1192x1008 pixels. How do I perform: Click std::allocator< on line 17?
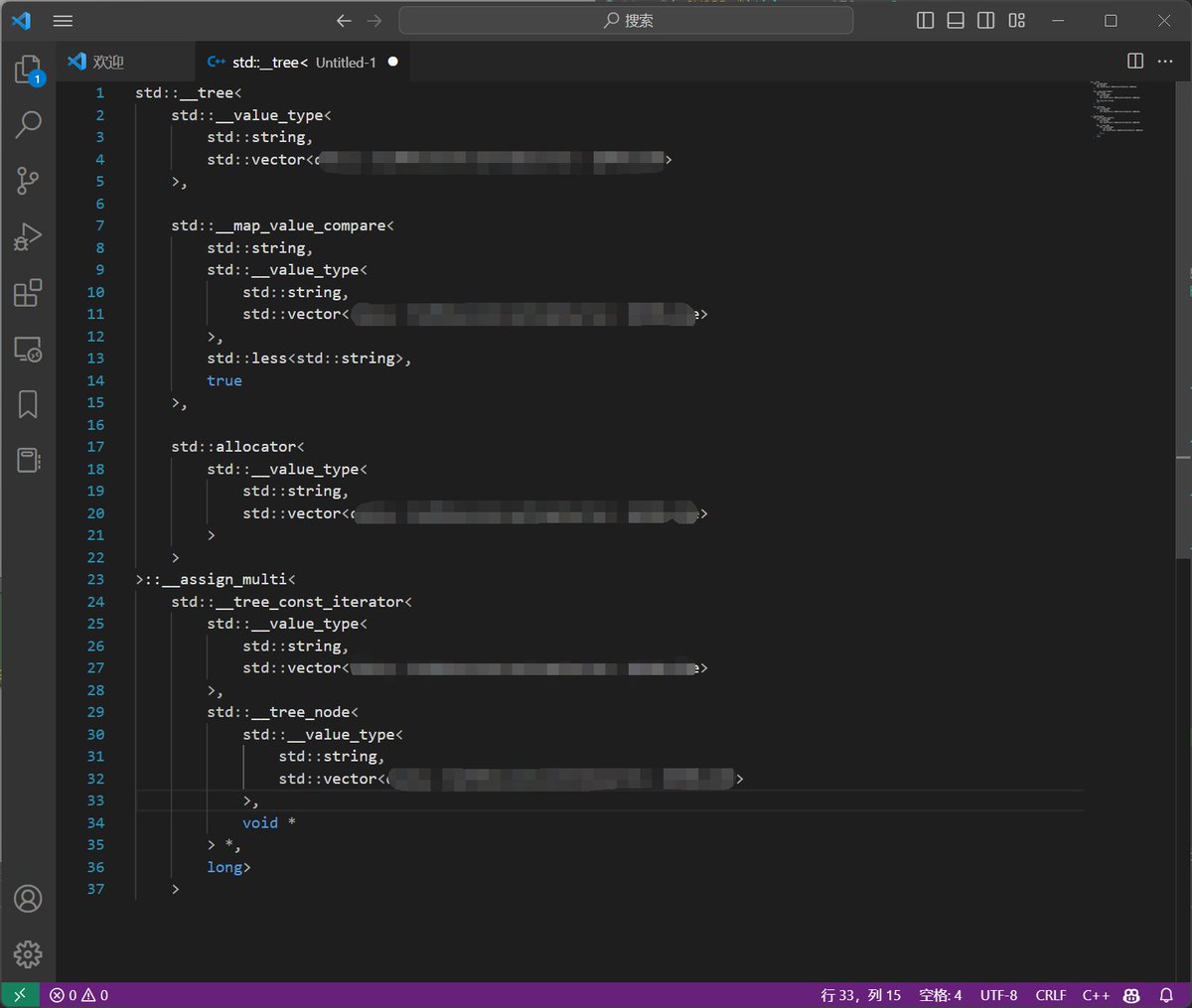pyautogui.click(x=237, y=447)
